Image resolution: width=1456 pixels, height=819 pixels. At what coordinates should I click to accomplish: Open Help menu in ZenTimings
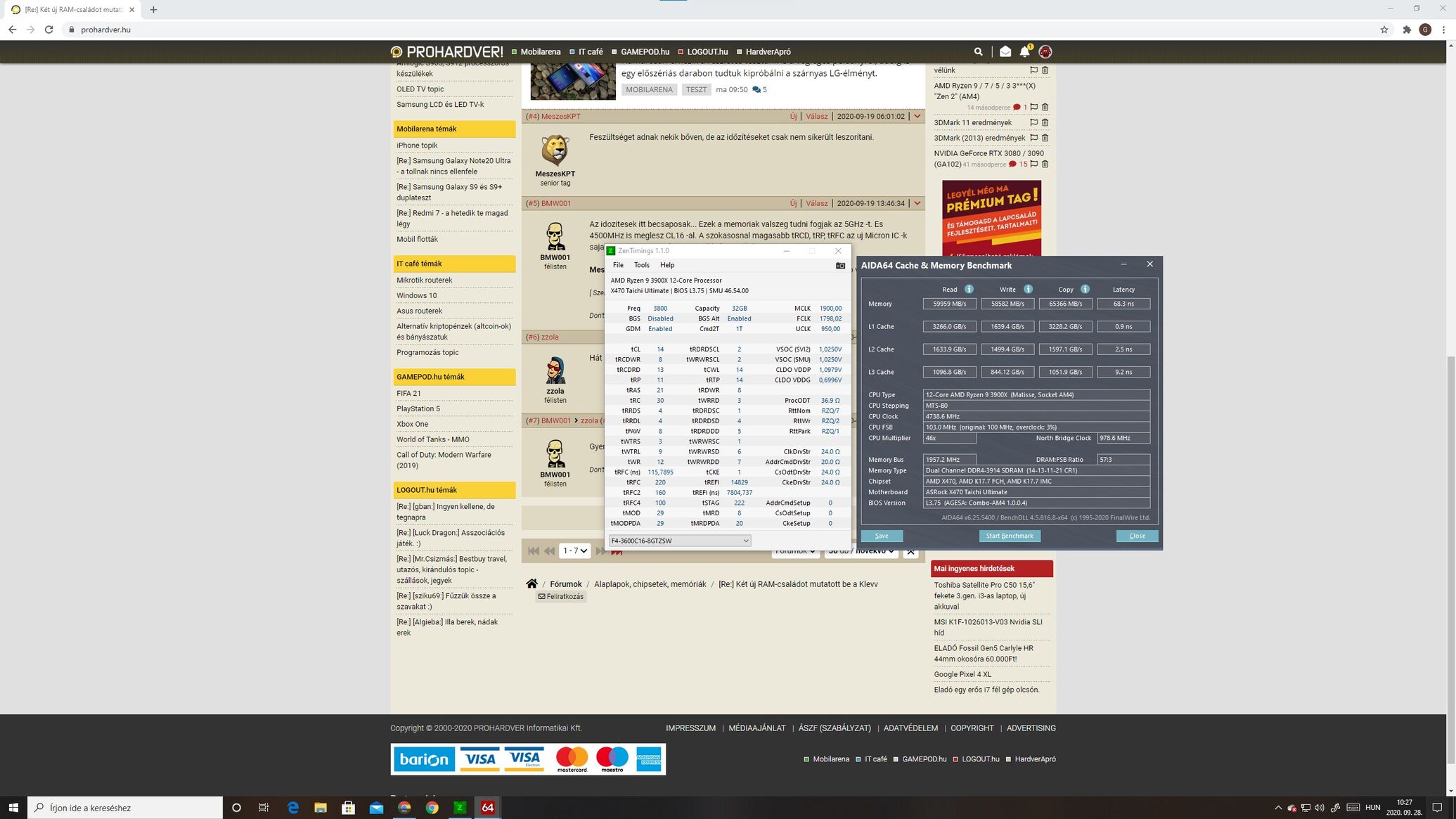pyautogui.click(x=667, y=265)
